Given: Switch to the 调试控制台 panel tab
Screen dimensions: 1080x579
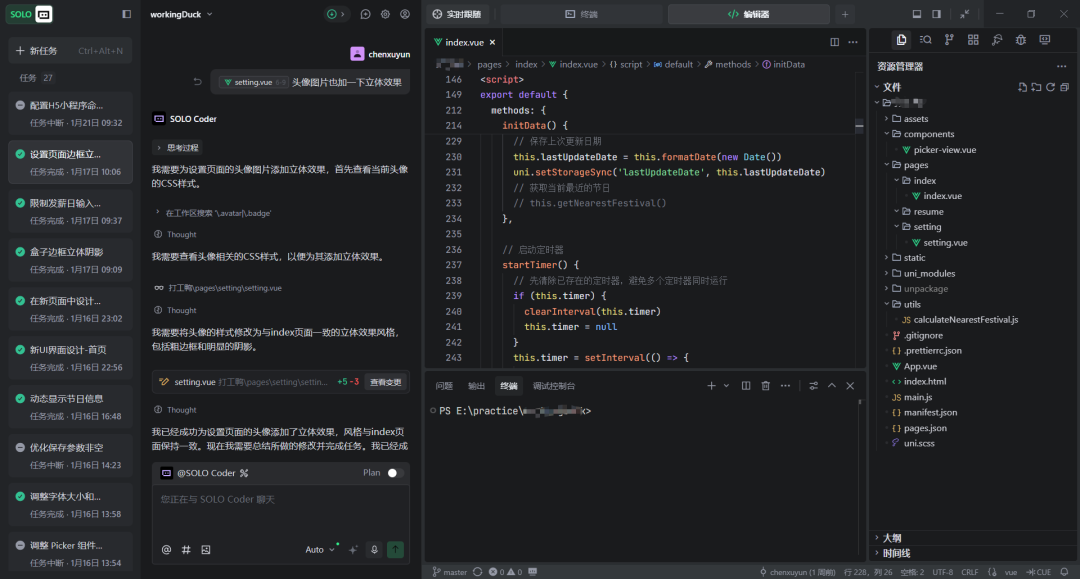Looking at the screenshot, I should pyautogui.click(x=553, y=386).
